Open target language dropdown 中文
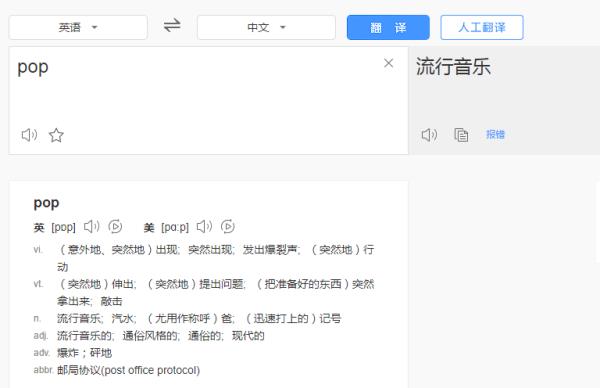The height and width of the screenshot is (388, 600). click(266, 28)
